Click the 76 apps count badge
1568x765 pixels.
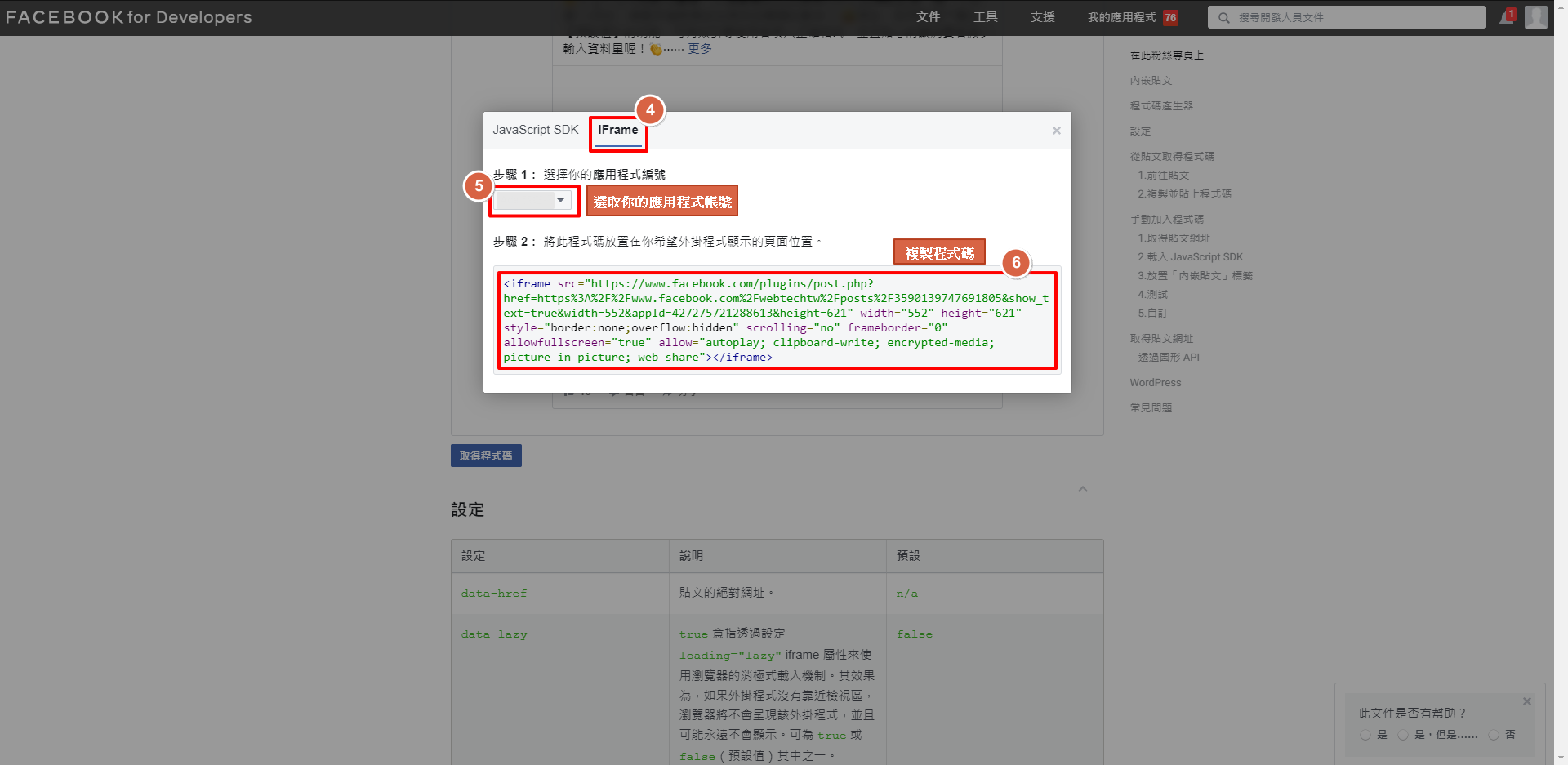(x=1170, y=17)
